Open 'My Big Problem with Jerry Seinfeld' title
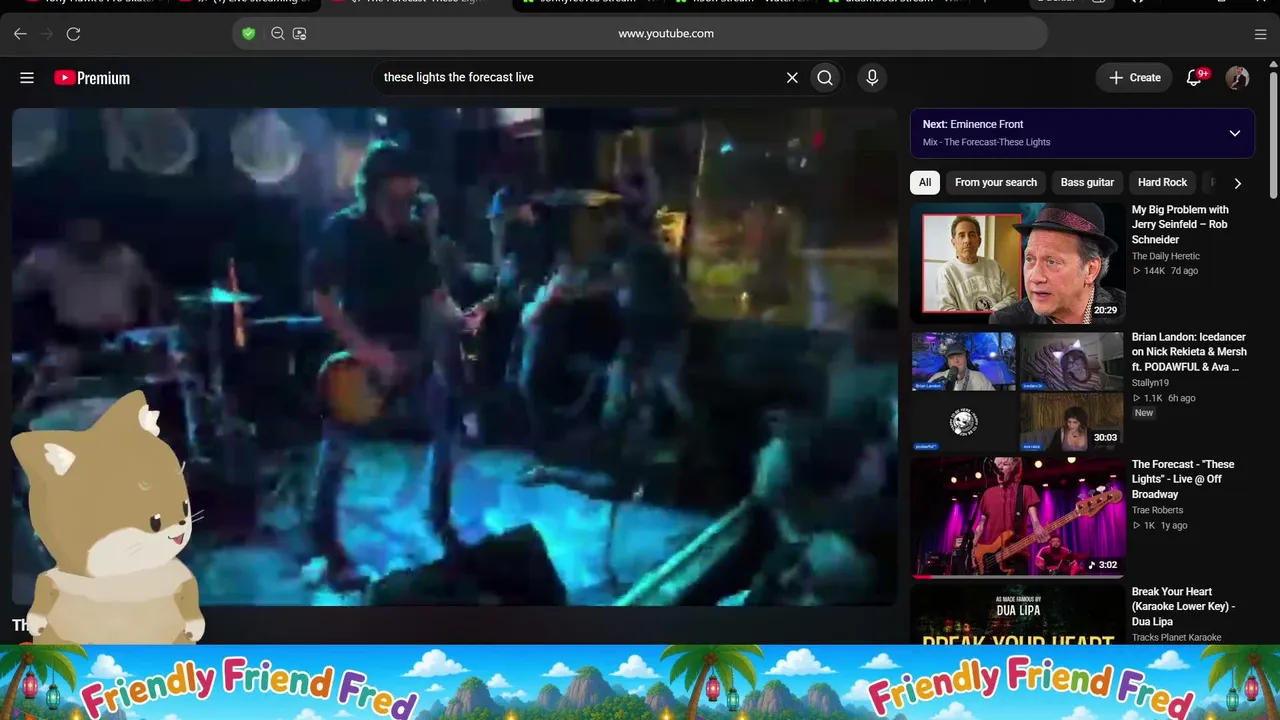 tap(1180, 225)
